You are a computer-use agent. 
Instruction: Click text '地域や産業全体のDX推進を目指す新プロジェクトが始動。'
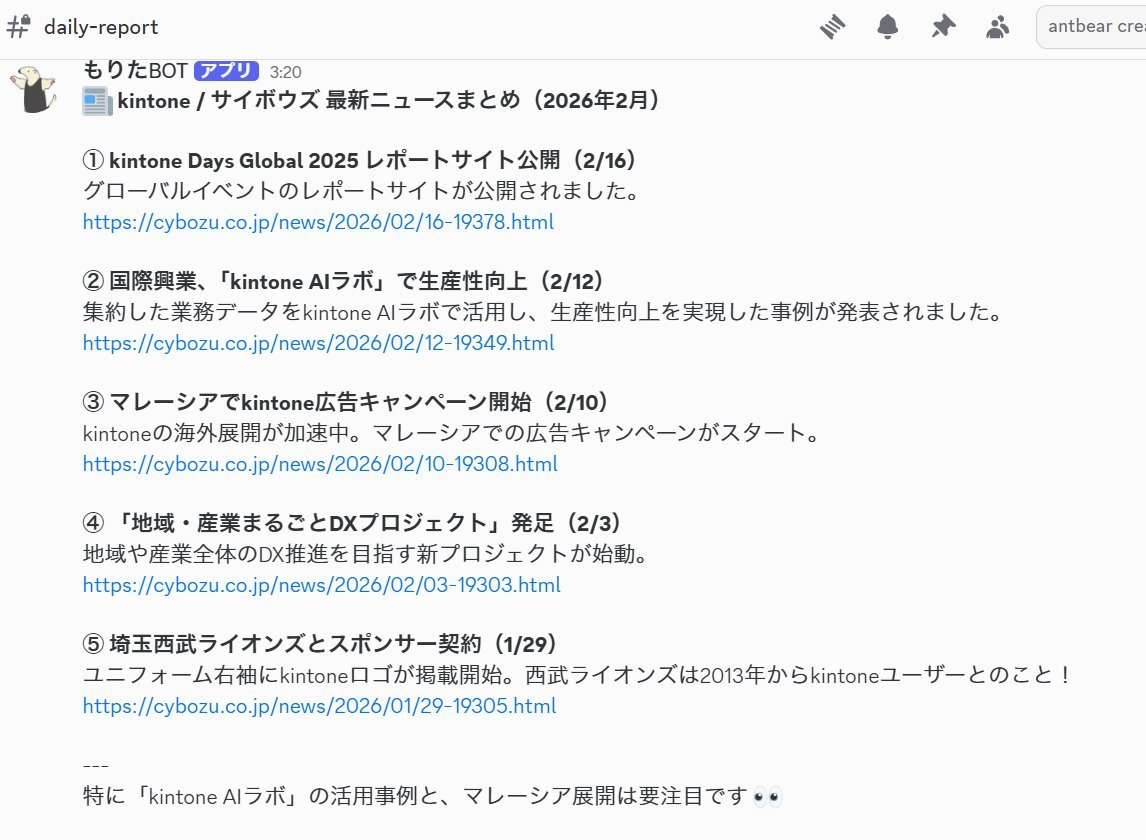[x=366, y=554]
